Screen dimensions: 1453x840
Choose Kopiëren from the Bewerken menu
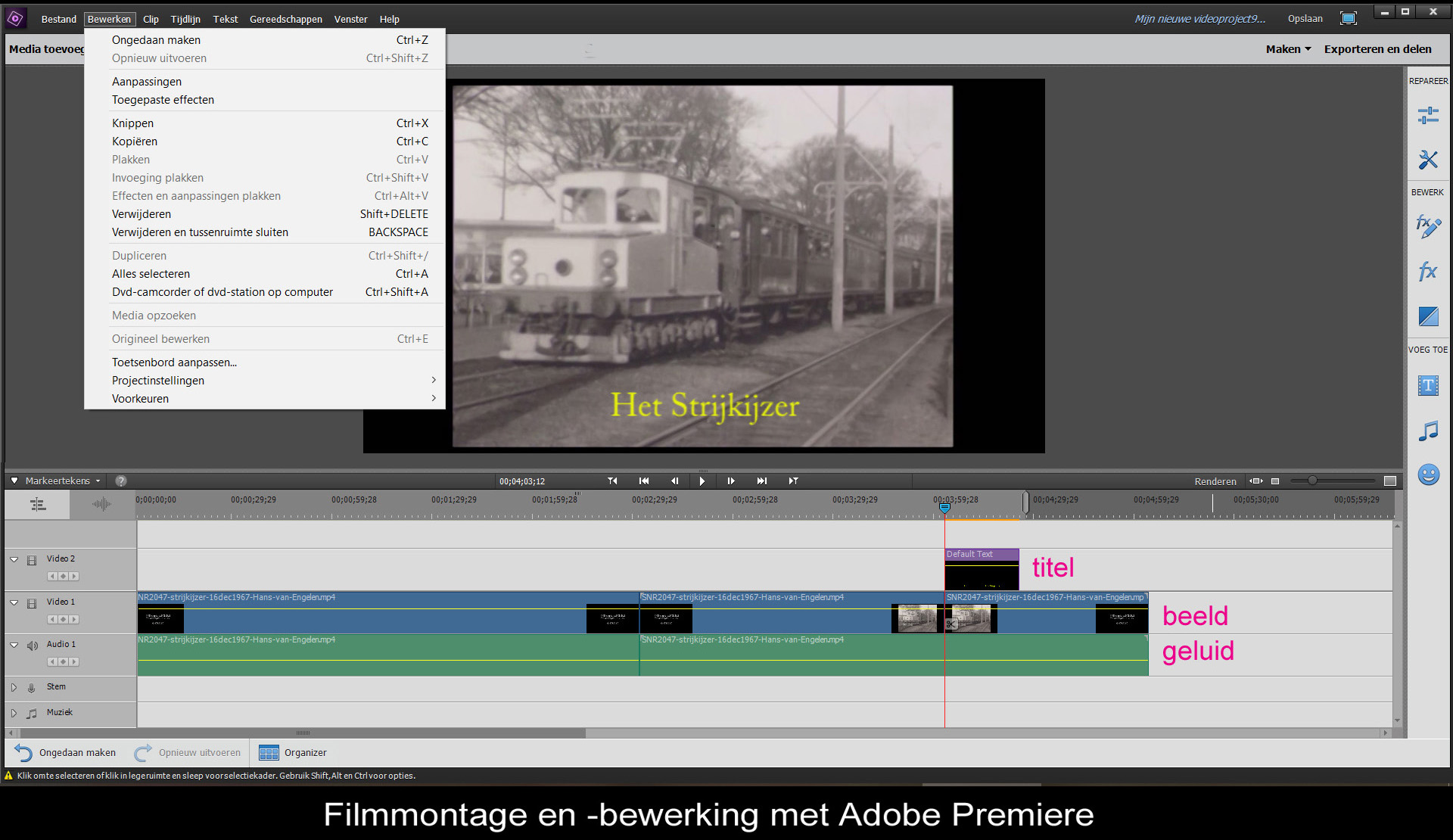[135, 142]
